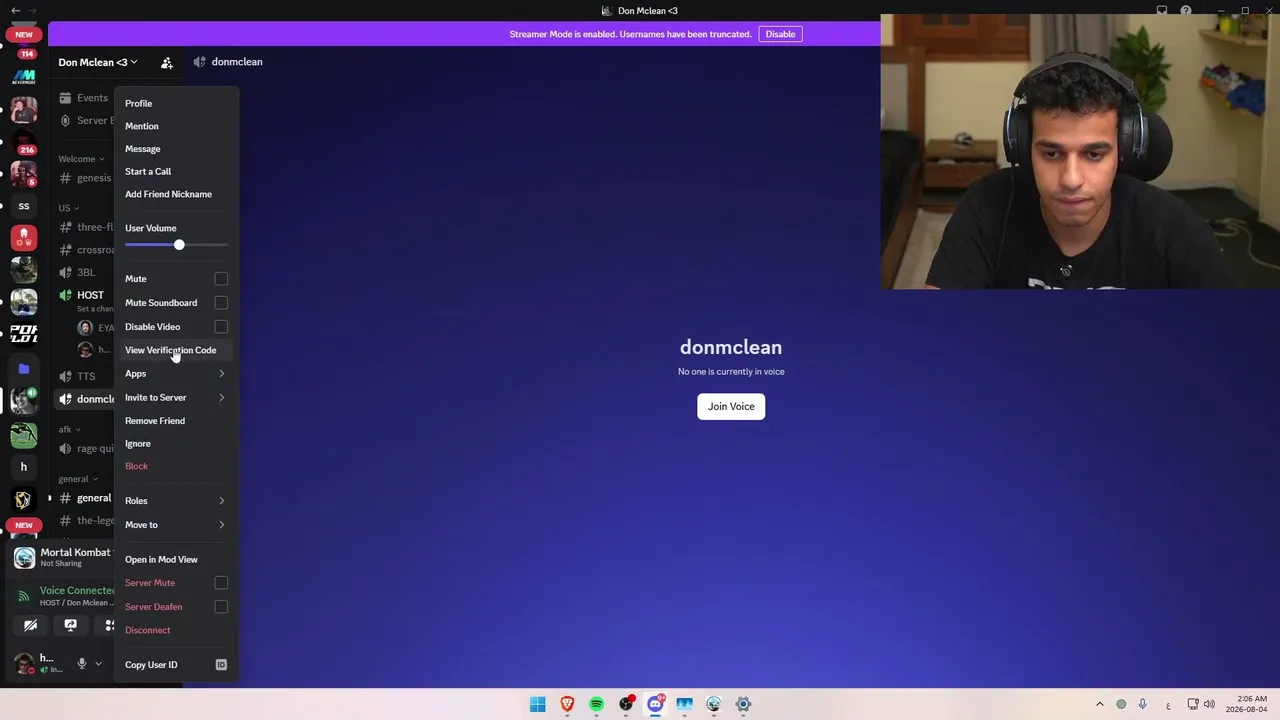The image size is (1280, 720).
Task: Select View Verification Code
Action: pos(175,351)
